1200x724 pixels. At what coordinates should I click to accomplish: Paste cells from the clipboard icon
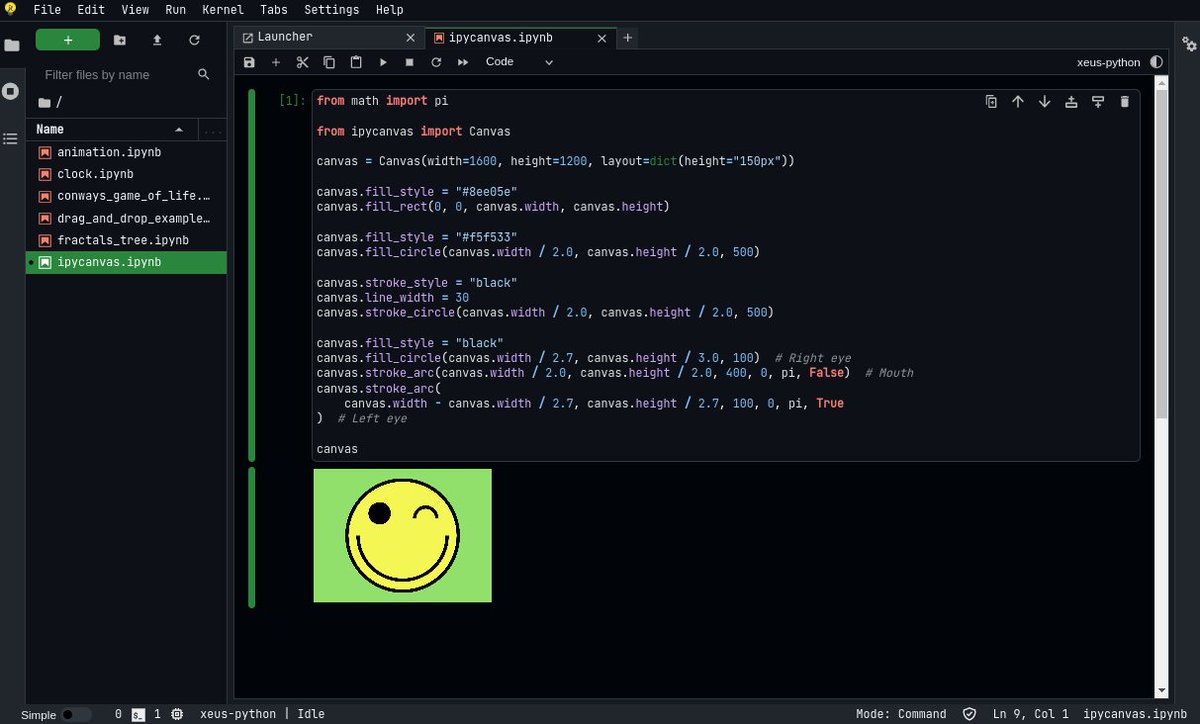tap(356, 61)
